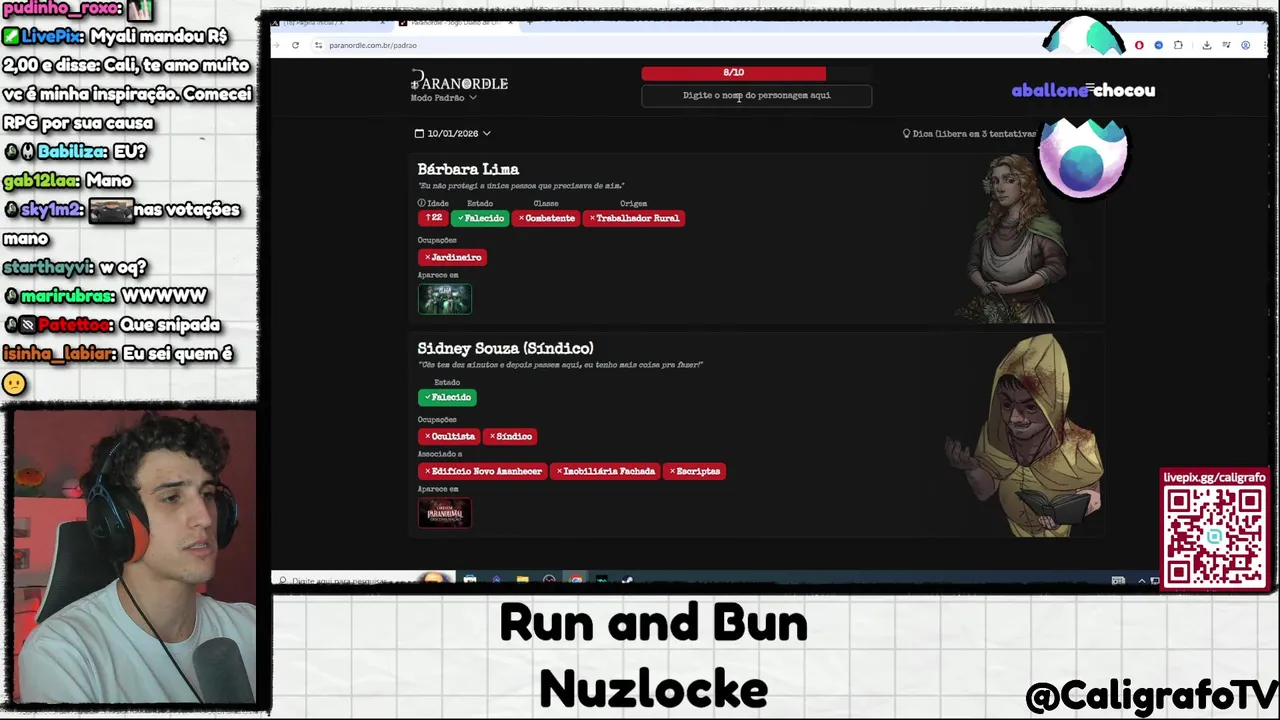This screenshot has height=720, width=1280.
Task: Click the Sidney Souza (Síndico) heading
Action: click(x=506, y=348)
